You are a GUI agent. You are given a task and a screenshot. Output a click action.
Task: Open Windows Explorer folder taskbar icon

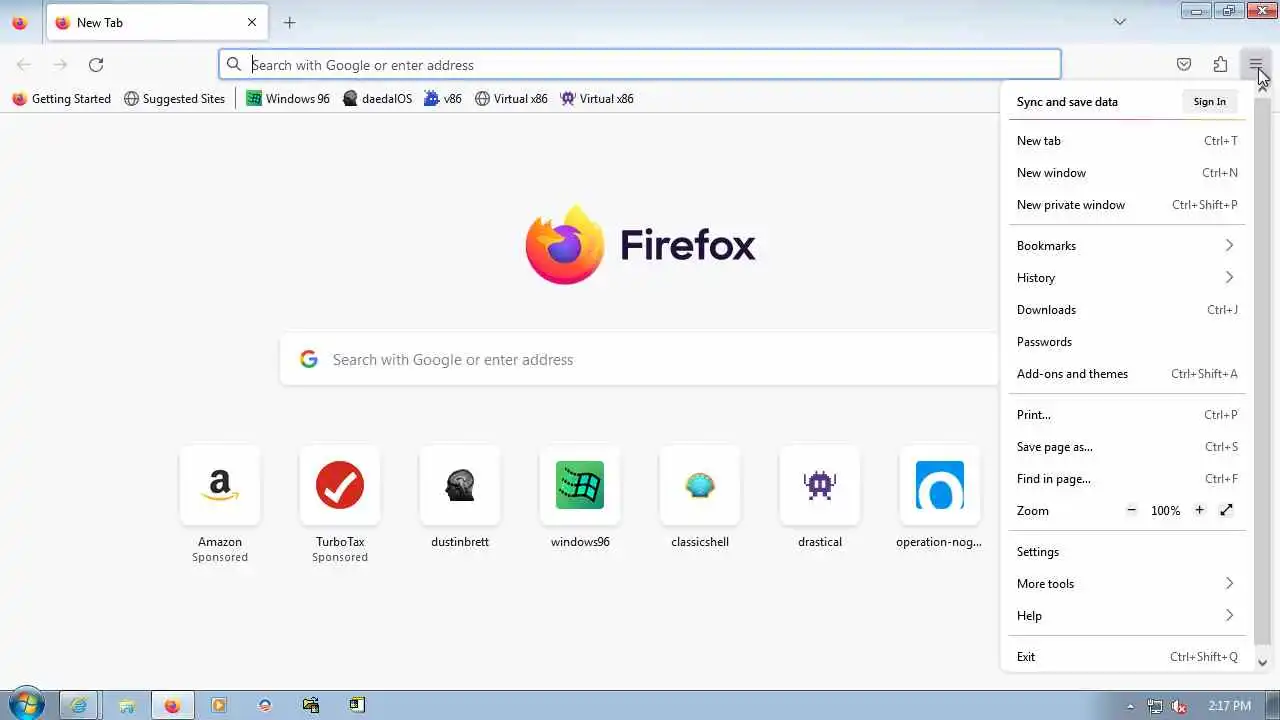tap(126, 705)
